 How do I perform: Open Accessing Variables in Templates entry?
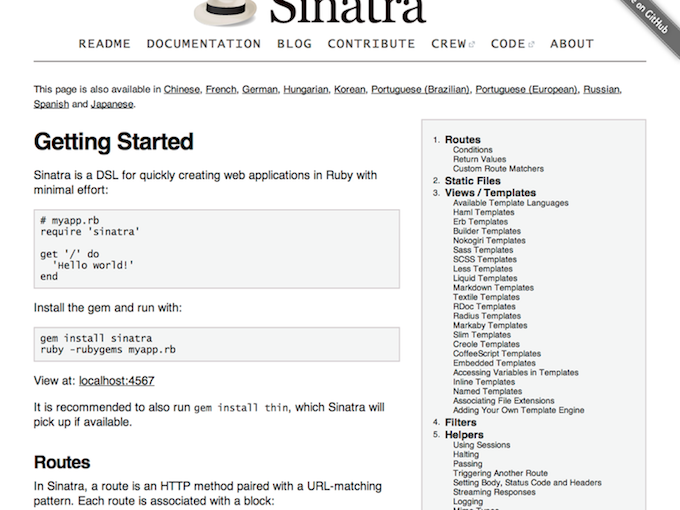coord(516,373)
